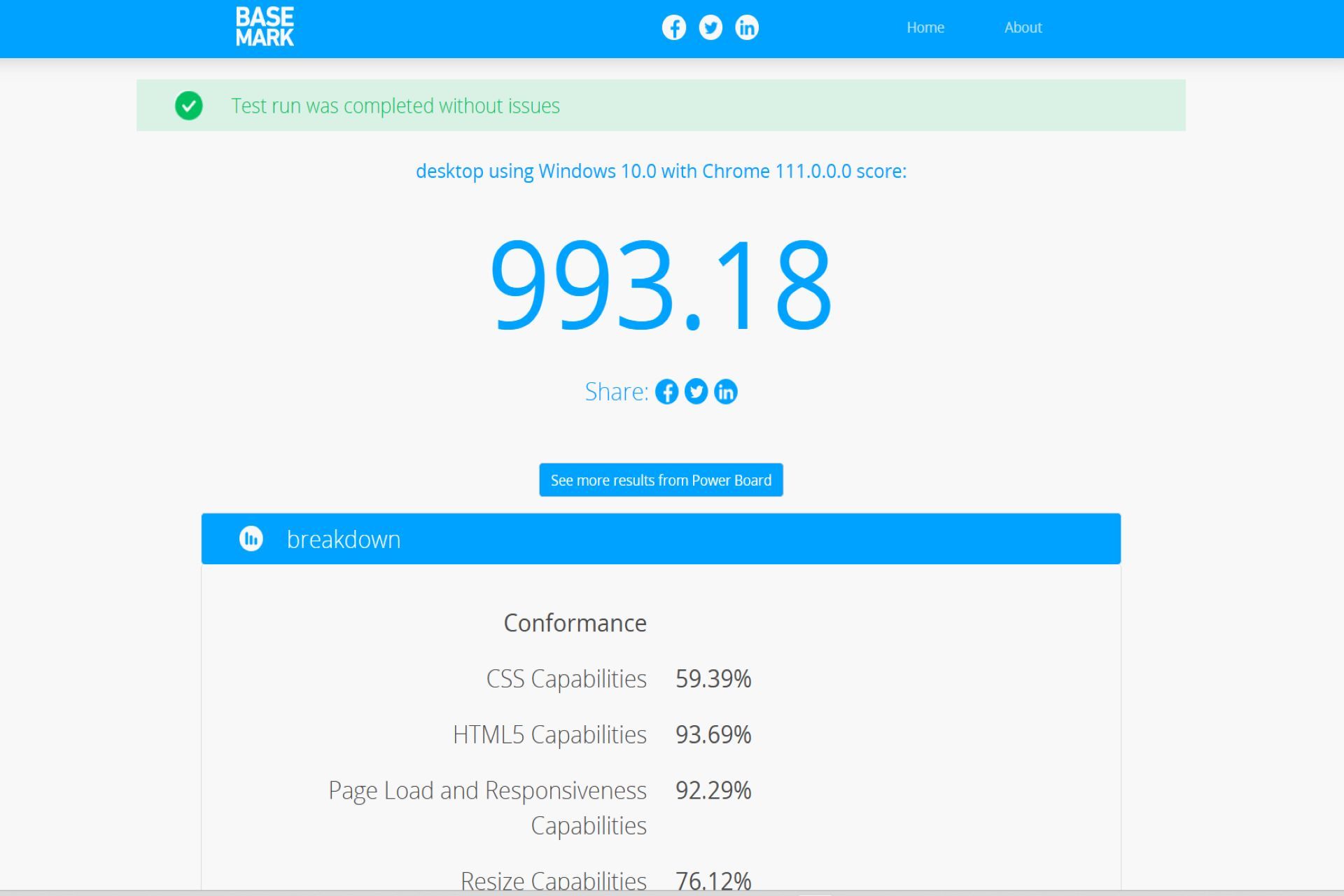This screenshot has width=1344, height=896.
Task: Click the 76.12% resize value
Action: [713, 881]
